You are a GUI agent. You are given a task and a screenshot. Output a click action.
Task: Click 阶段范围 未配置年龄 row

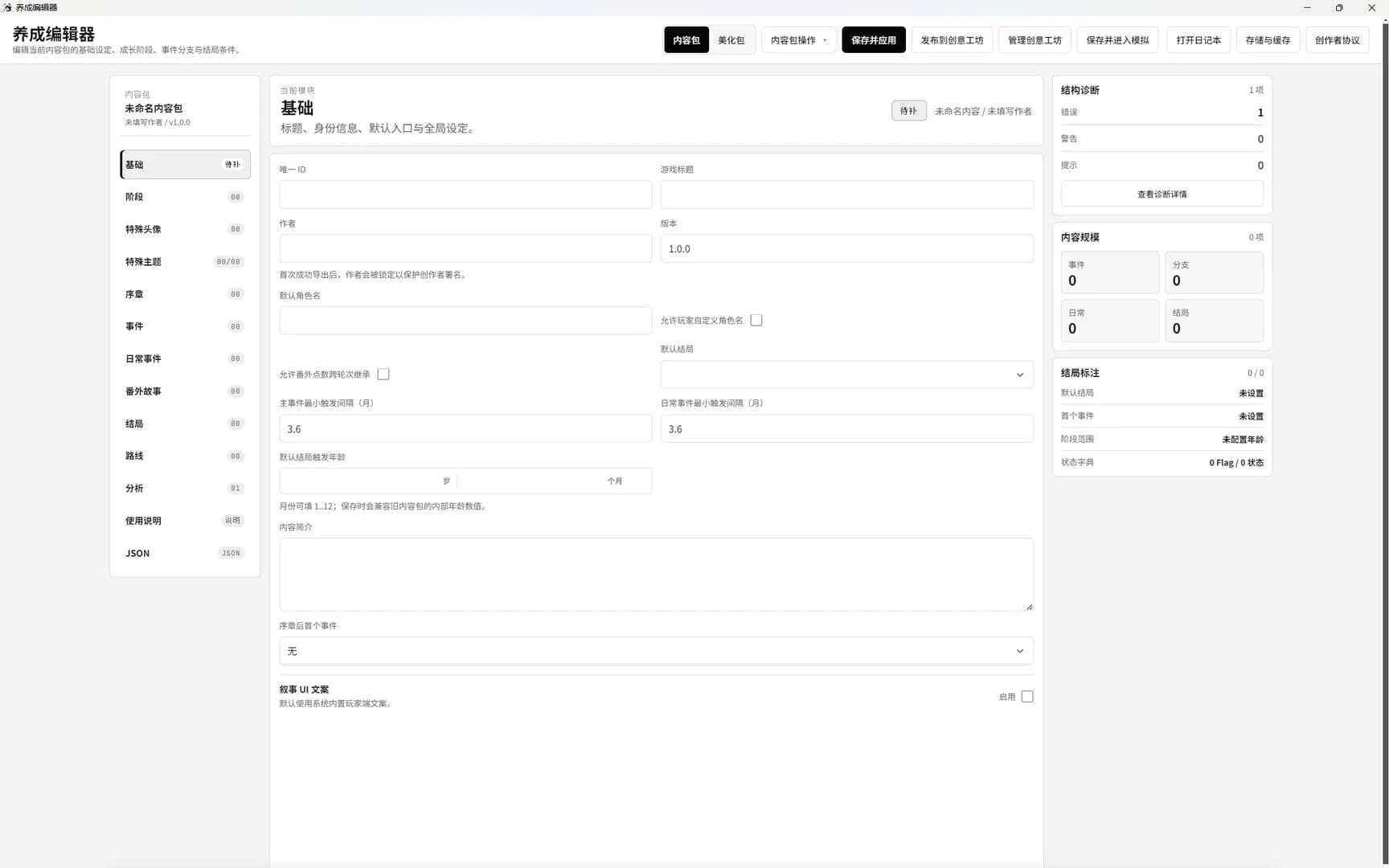(1162, 439)
